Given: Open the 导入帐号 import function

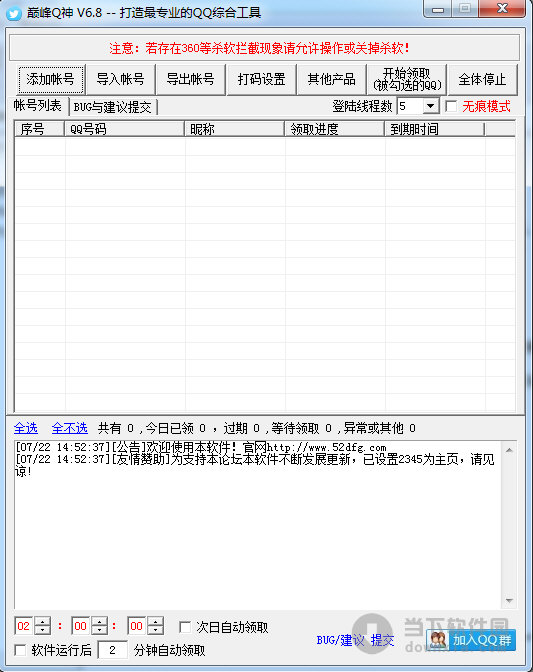Looking at the screenshot, I should (x=120, y=80).
